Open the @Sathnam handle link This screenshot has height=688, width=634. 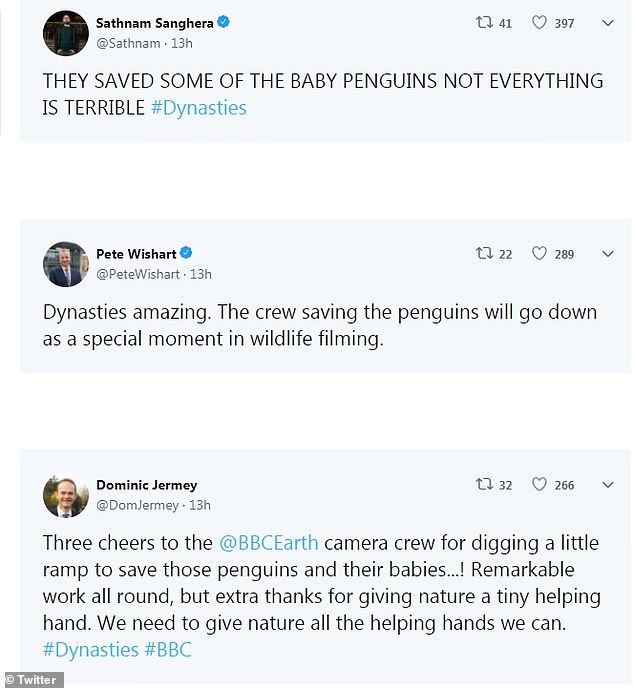click(x=128, y=43)
